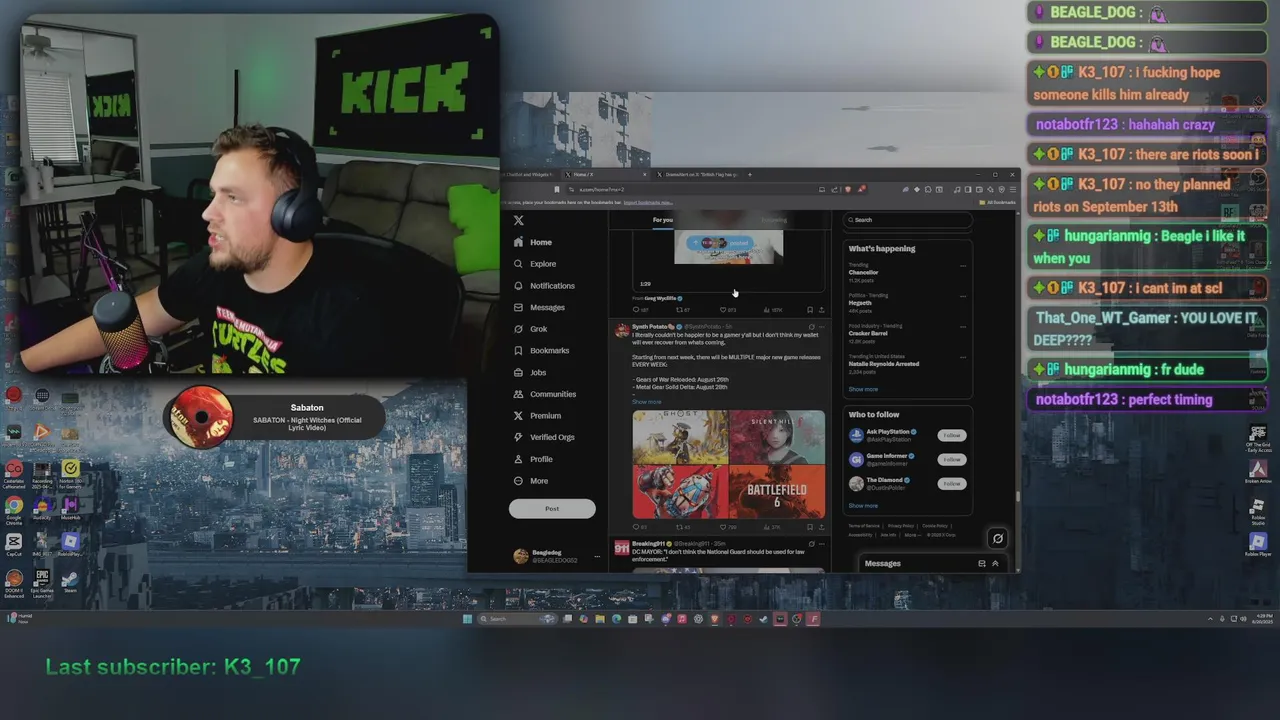This screenshot has height=720, width=1280.
Task: Switch to the DramaAlert browser tab
Action: [x=701, y=174]
